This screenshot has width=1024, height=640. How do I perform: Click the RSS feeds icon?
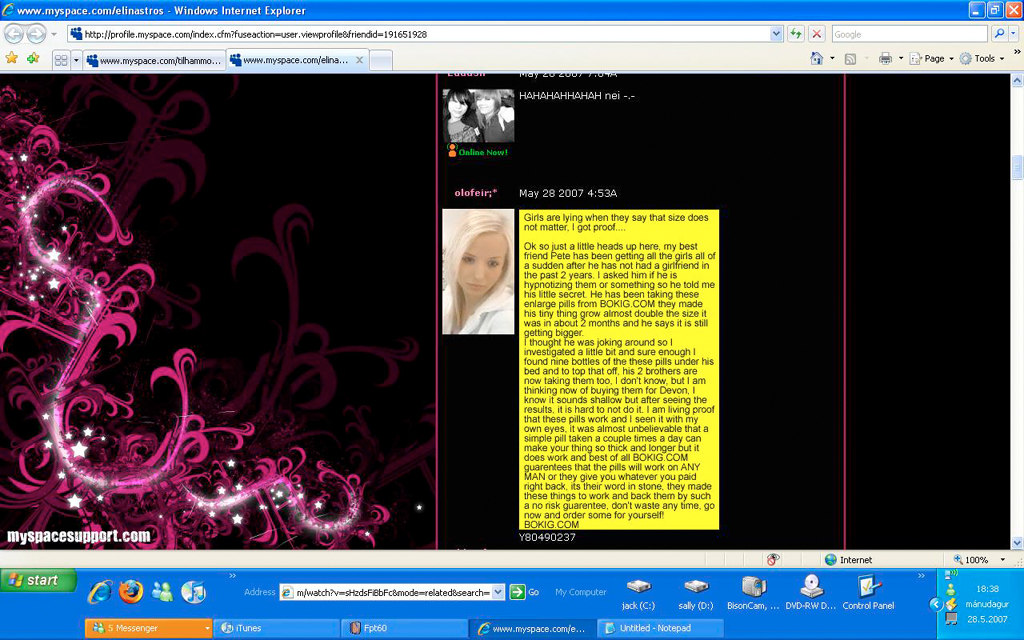tap(850, 59)
